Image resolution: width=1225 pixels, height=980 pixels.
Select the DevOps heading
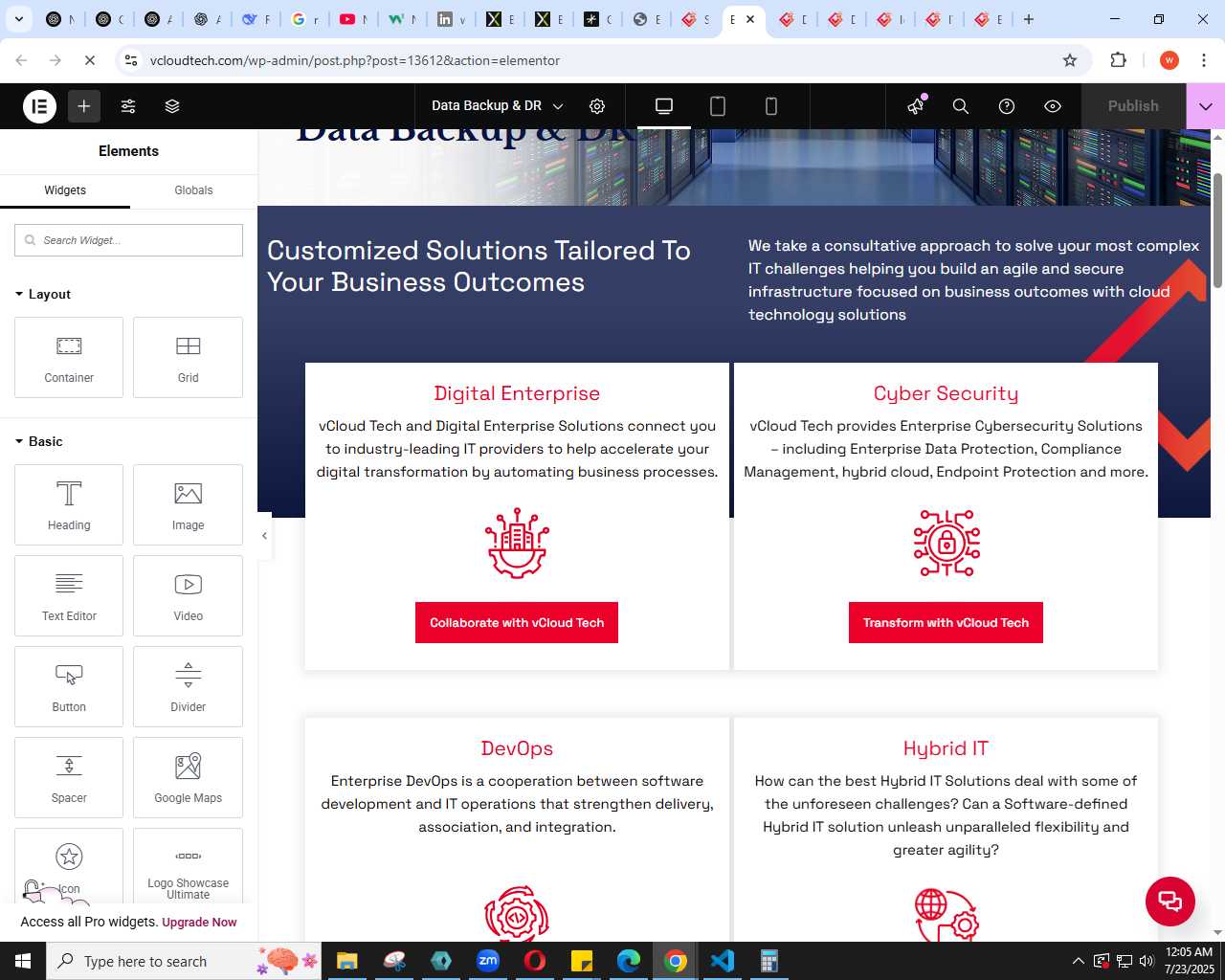point(517,748)
